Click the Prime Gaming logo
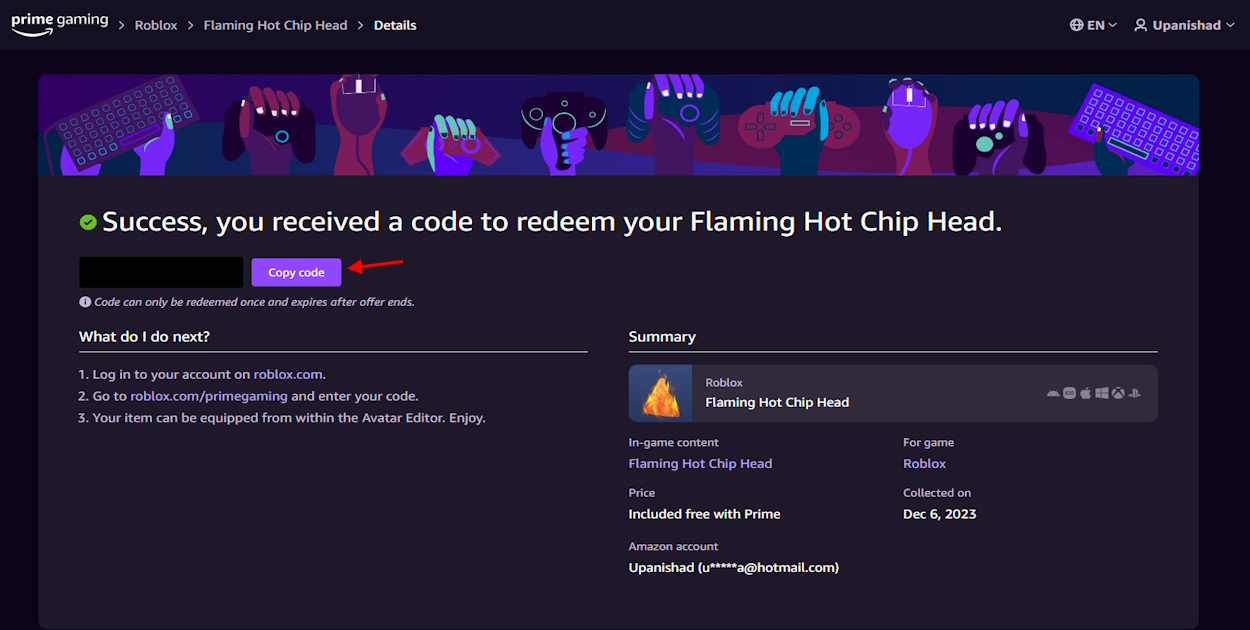 click(x=59, y=22)
